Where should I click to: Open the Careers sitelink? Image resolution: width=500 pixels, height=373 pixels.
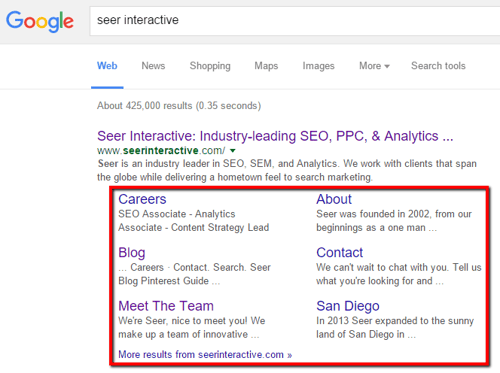142,199
